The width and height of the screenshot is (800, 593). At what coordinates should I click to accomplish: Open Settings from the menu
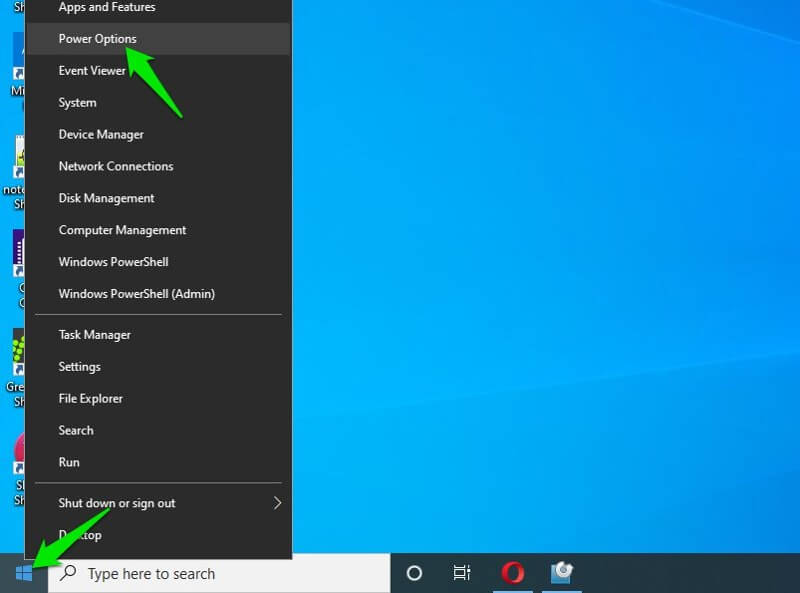158,367
